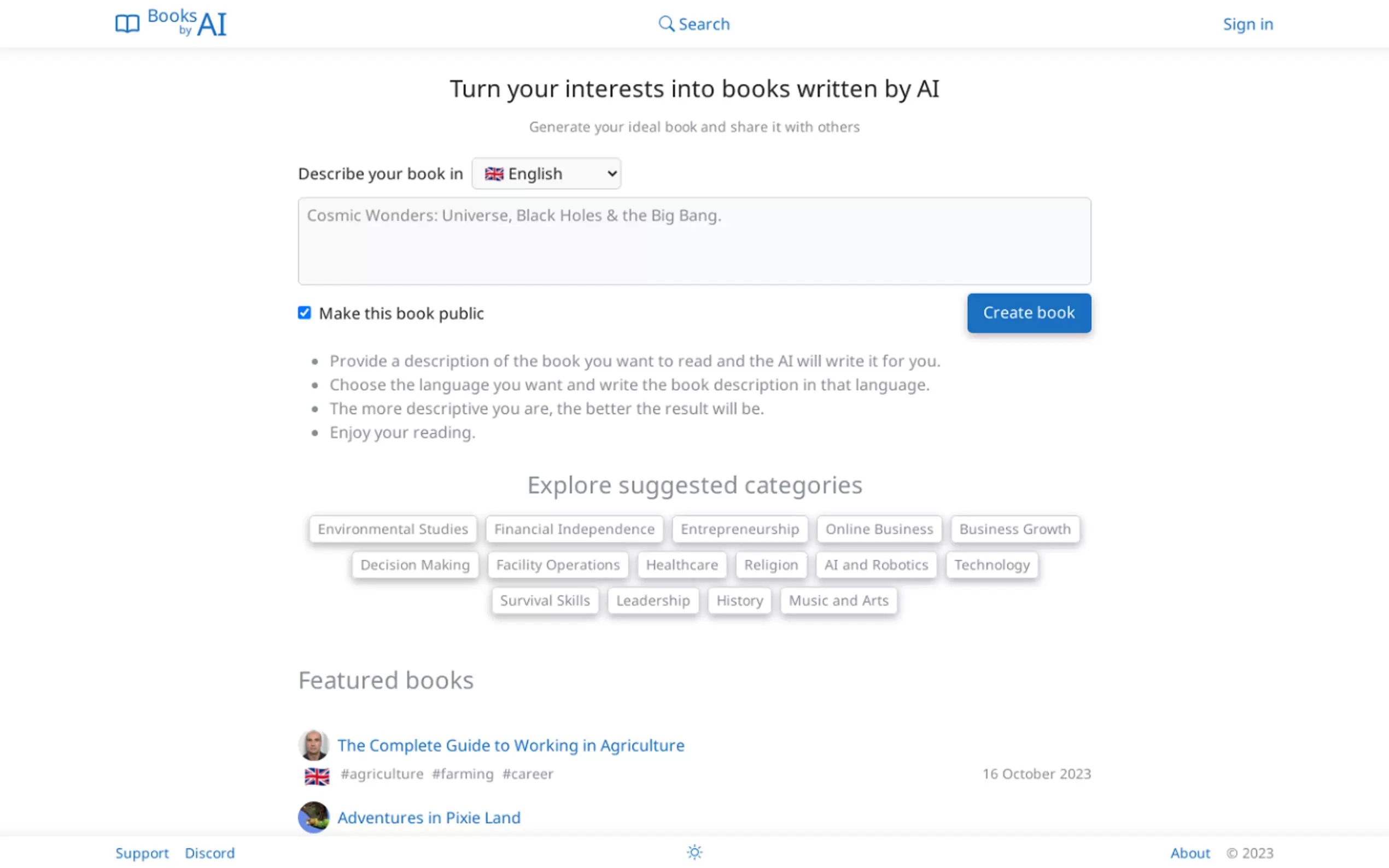The image size is (1389, 868).
Task: Select the Environmental Studies category
Action: click(393, 529)
